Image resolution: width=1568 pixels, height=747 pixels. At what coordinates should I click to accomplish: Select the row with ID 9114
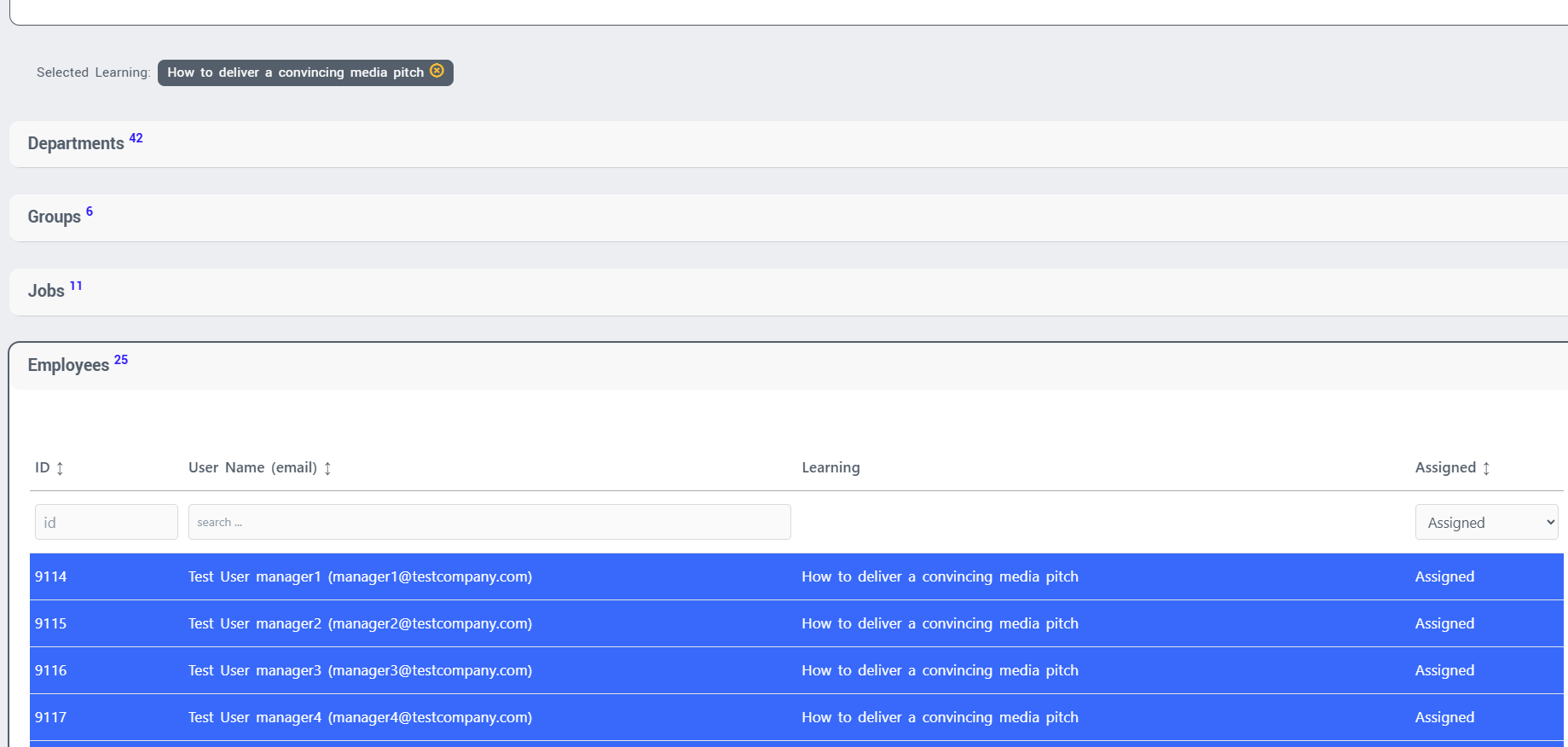click(796, 576)
